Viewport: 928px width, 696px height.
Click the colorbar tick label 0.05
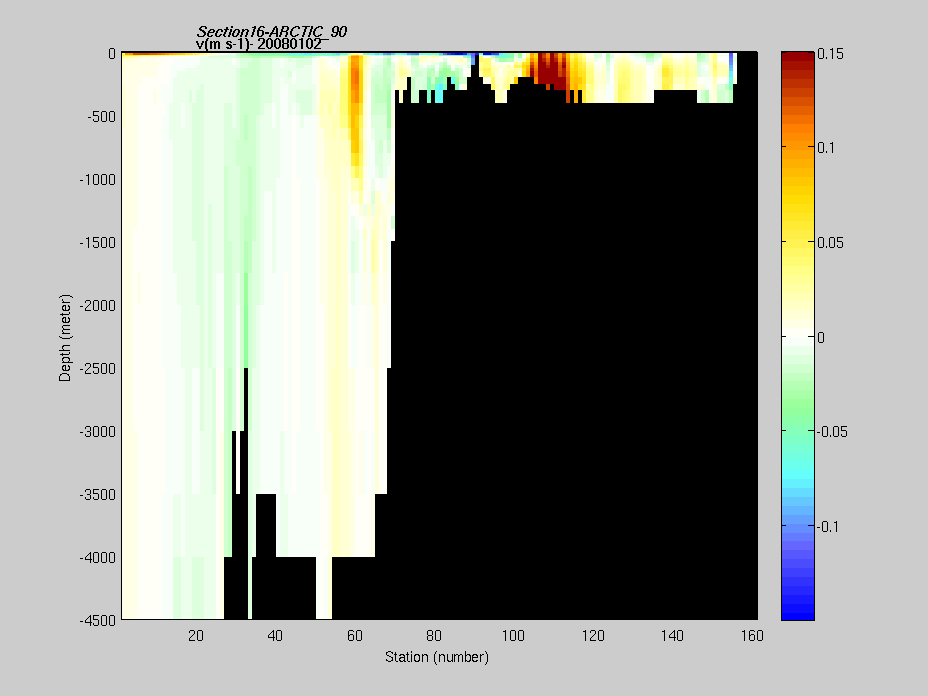pos(830,243)
